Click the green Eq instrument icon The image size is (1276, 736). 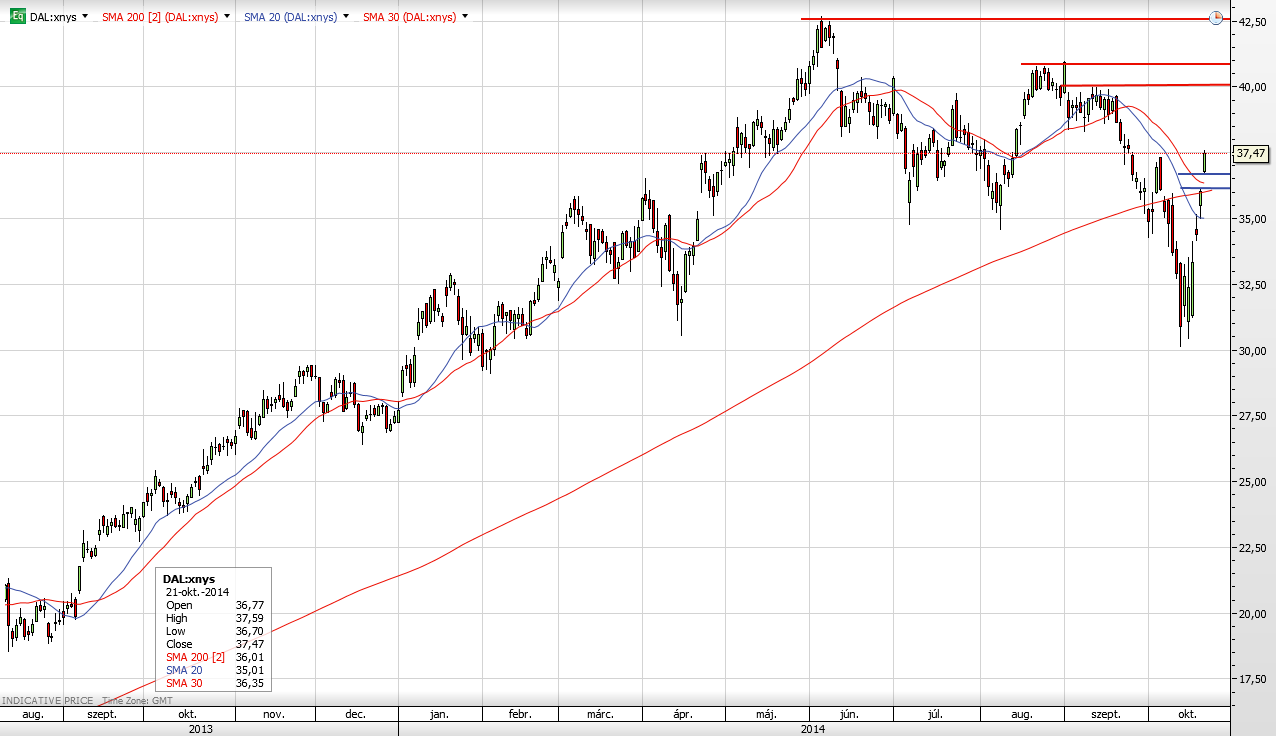[17, 17]
